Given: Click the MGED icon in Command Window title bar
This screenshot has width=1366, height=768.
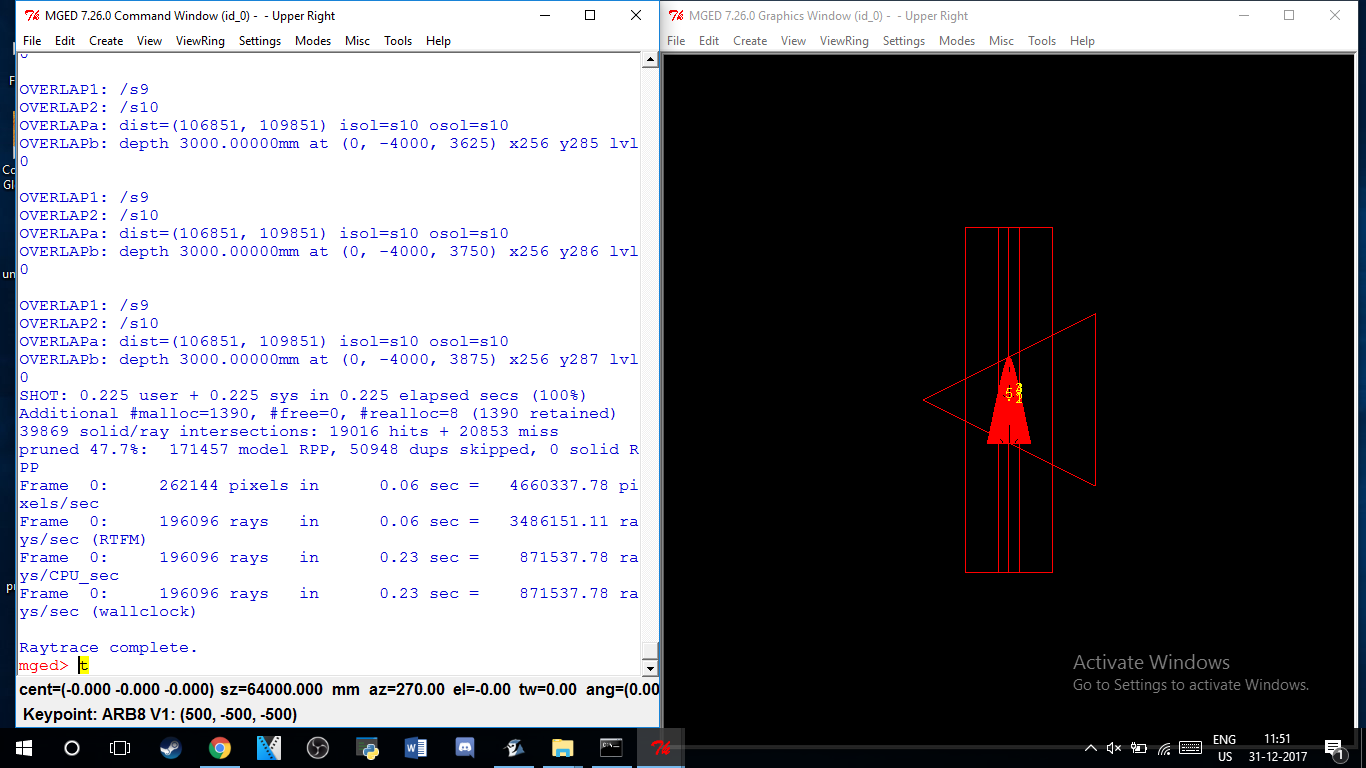Looking at the screenshot, I should [32, 16].
